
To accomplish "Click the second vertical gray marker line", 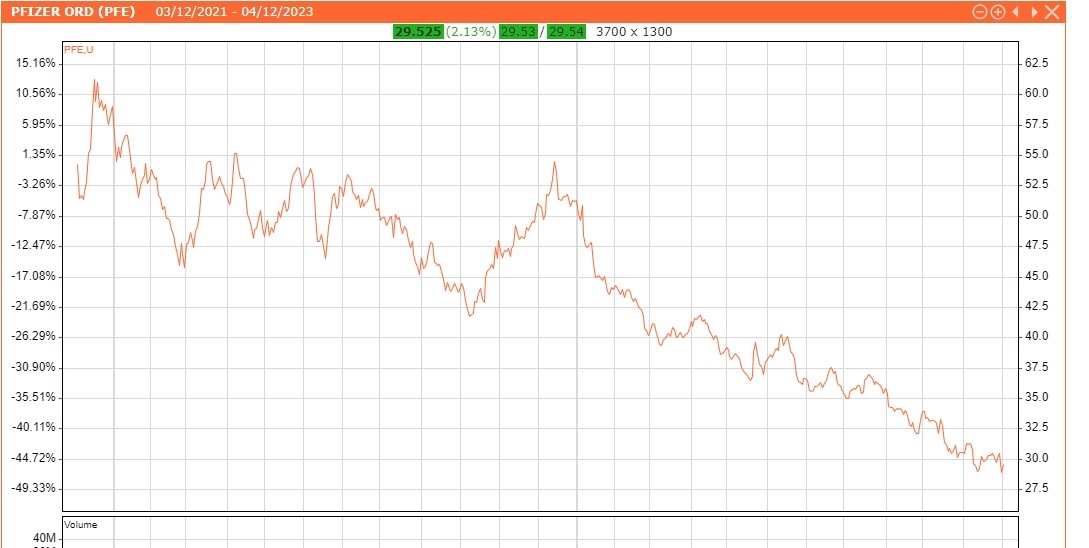I will coord(577,300).
